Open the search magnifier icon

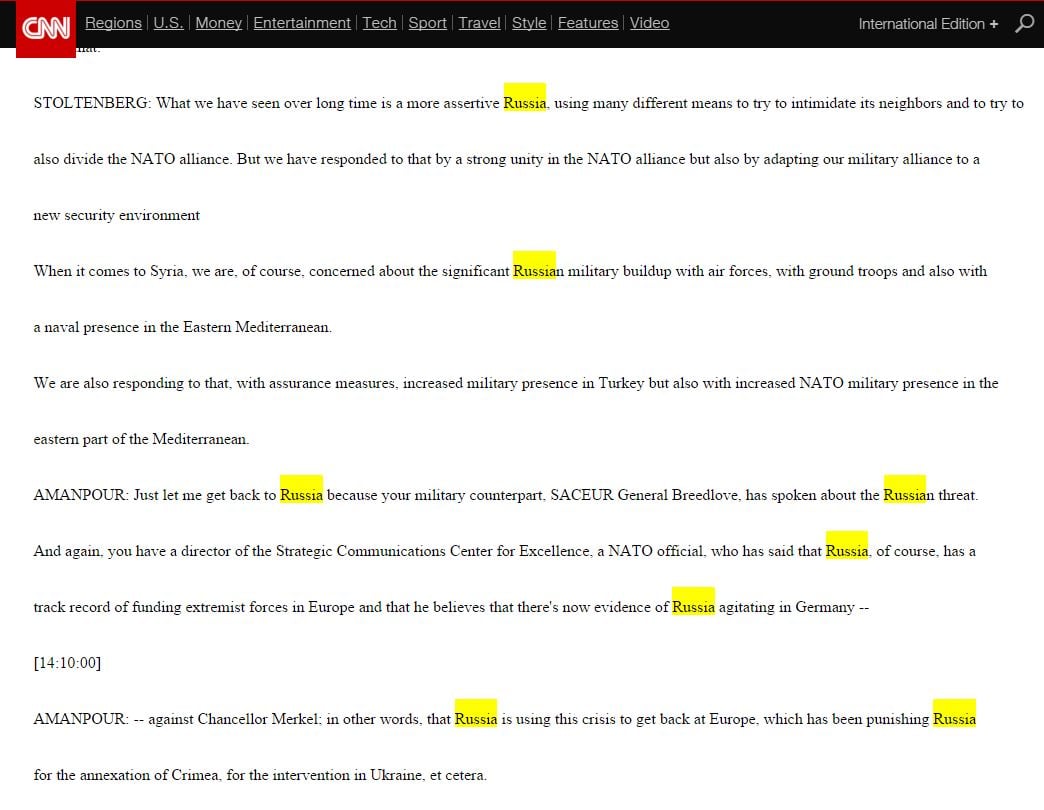pos(1025,23)
